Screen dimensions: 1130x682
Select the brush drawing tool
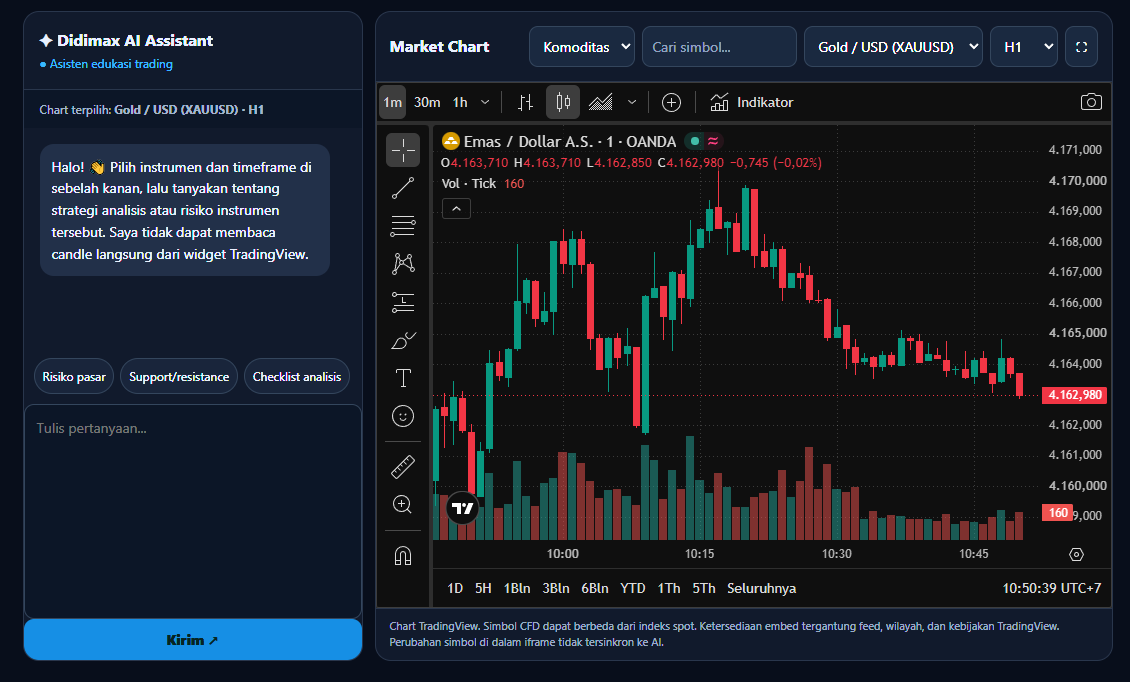(403, 340)
